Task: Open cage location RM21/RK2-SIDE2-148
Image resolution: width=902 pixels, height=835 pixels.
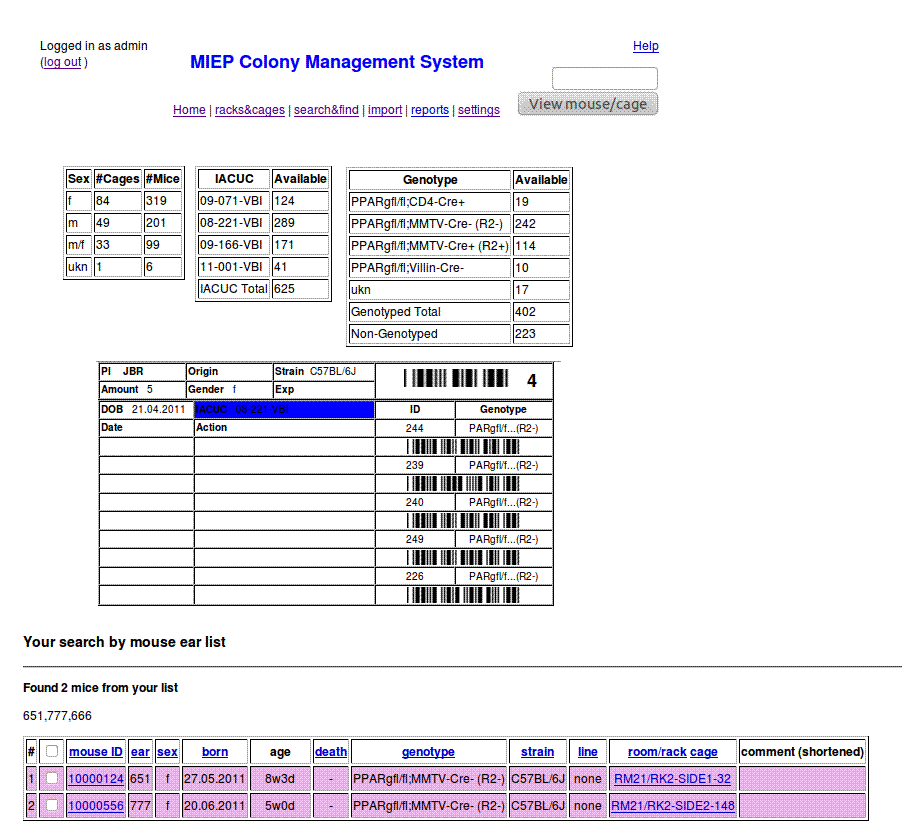Action: coord(672,806)
